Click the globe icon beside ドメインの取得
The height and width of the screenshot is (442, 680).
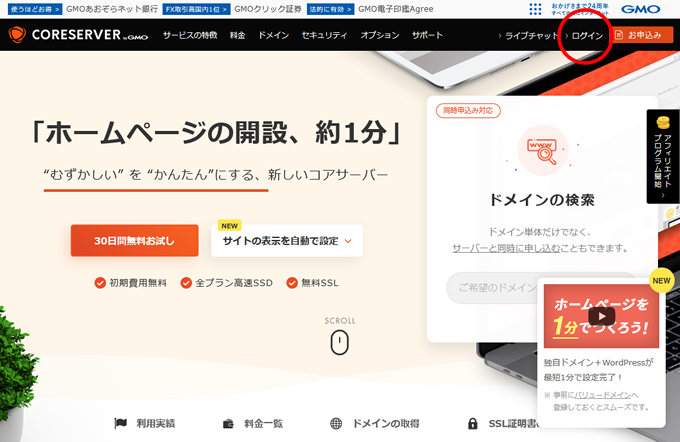pyautogui.click(x=336, y=423)
